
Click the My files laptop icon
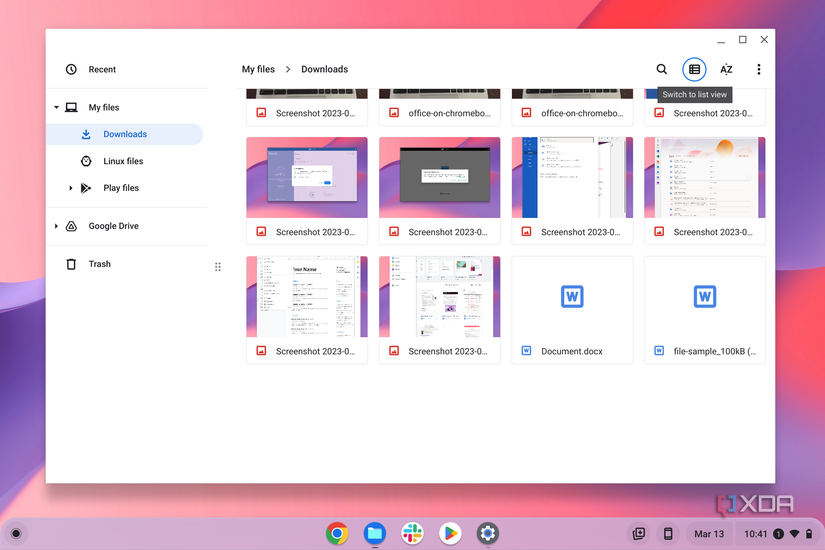pos(71,107)
